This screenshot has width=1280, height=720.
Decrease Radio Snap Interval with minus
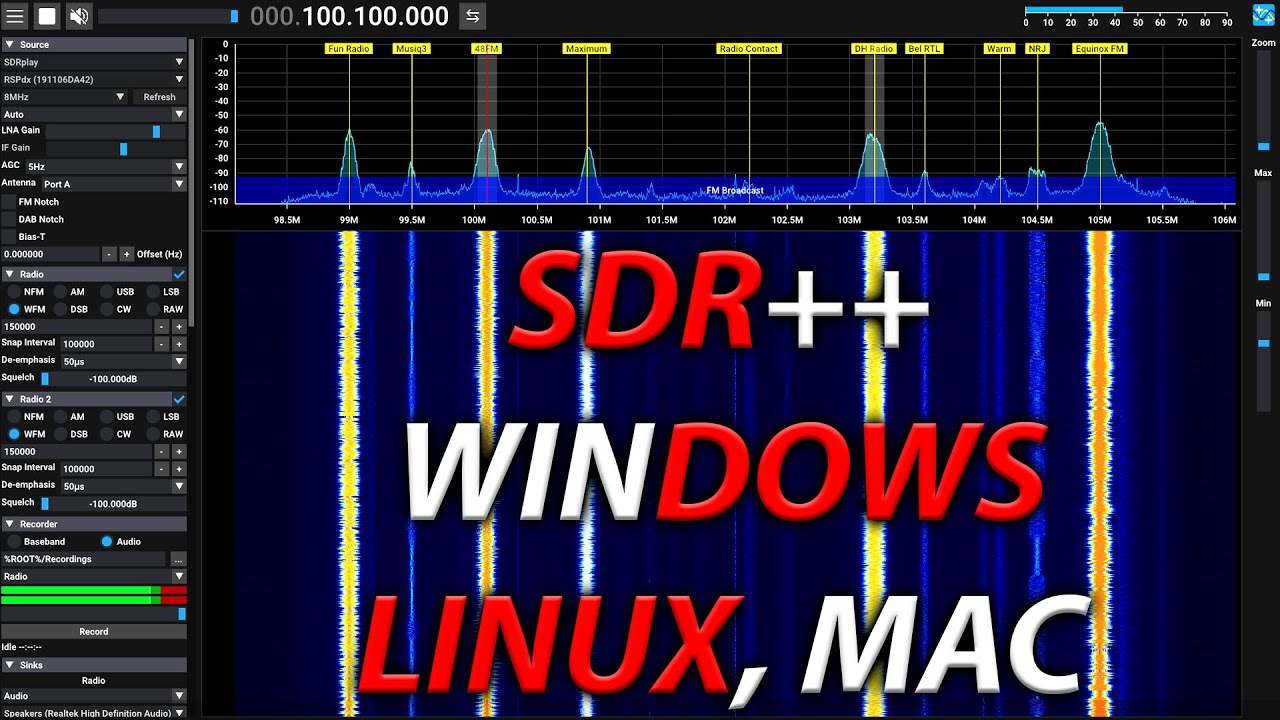pos(161,344)
